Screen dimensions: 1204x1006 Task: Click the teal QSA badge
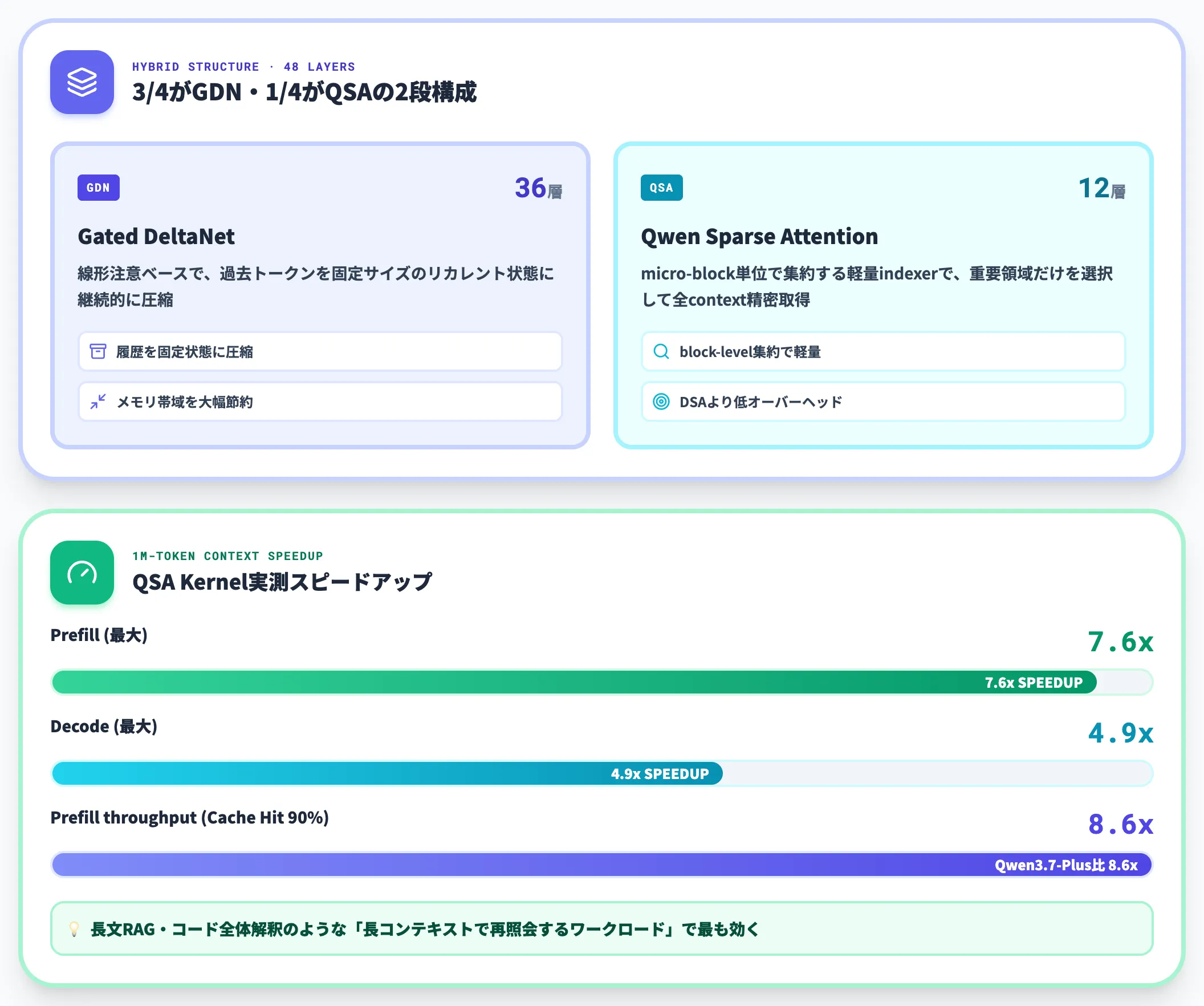click(x=662, y=188)
